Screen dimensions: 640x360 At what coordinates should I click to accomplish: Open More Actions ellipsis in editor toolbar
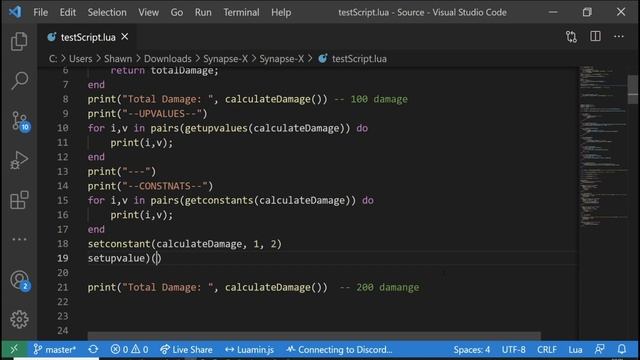point(619,37)
